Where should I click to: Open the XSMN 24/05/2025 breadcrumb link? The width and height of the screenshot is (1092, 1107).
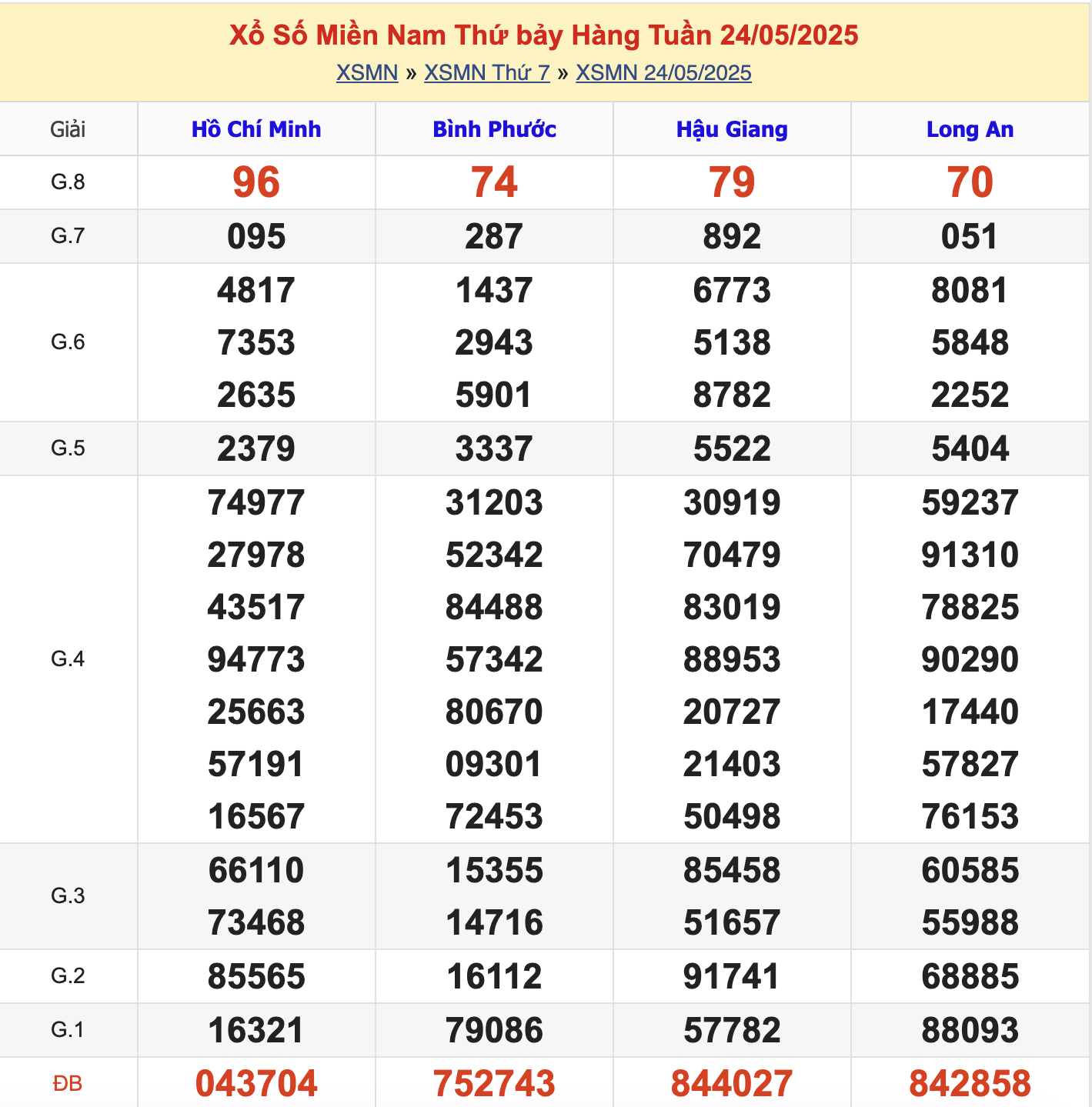(663, 73)
